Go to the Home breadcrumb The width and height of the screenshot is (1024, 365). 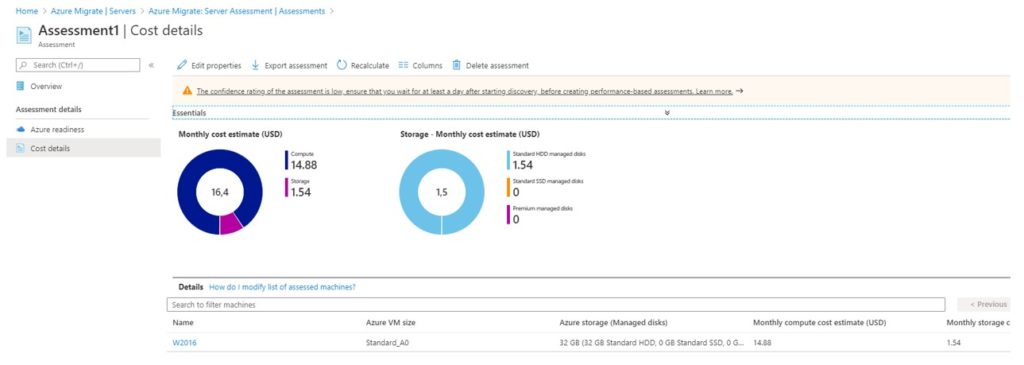click(27, 11)
